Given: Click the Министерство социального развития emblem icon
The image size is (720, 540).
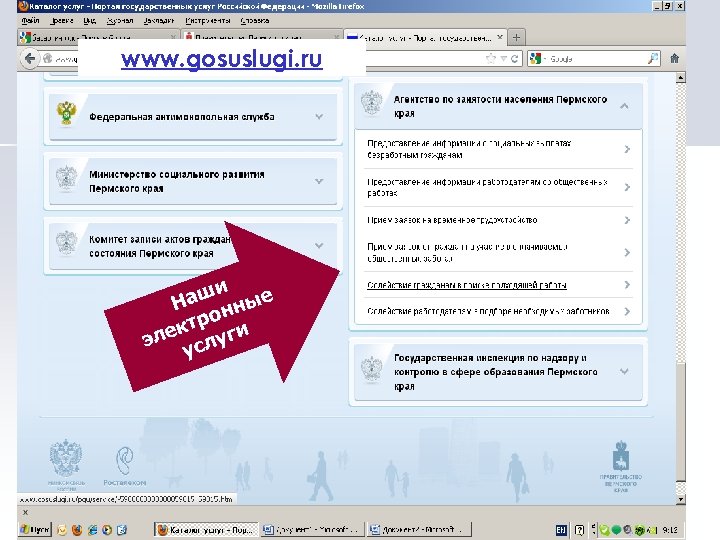Looking at the screenshot, I should [67, 178].
